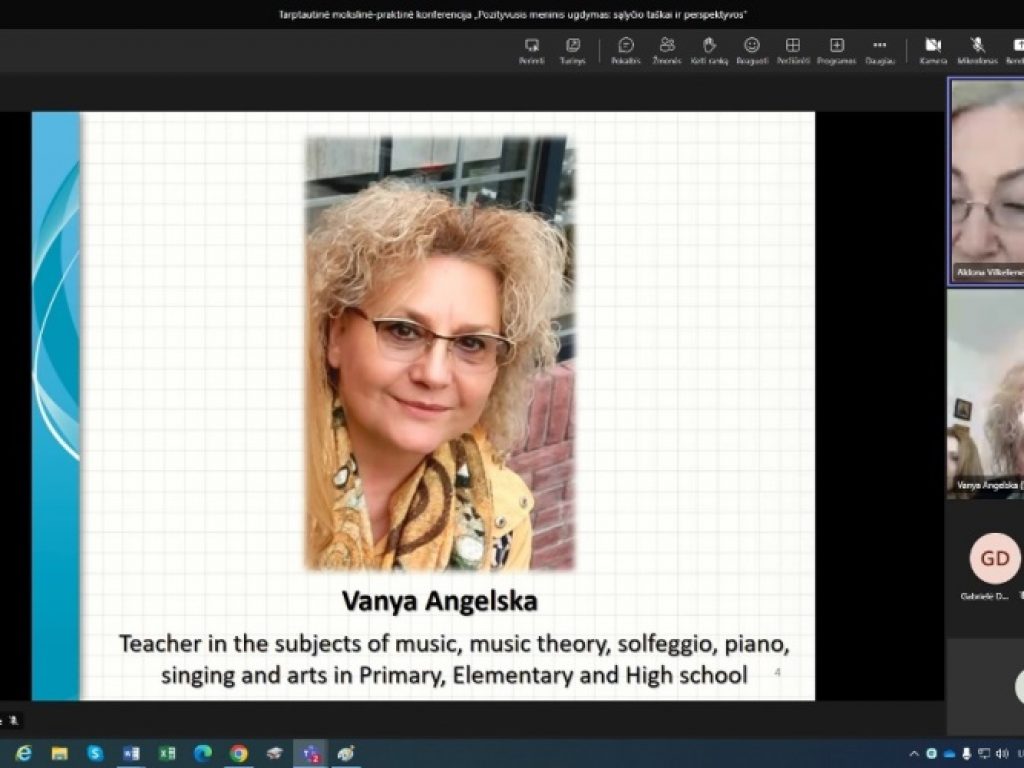Open the Peržiūrėti view options
Image resolution: width=1024 pixels, height=768 pixels.
[x=793, y=50]
